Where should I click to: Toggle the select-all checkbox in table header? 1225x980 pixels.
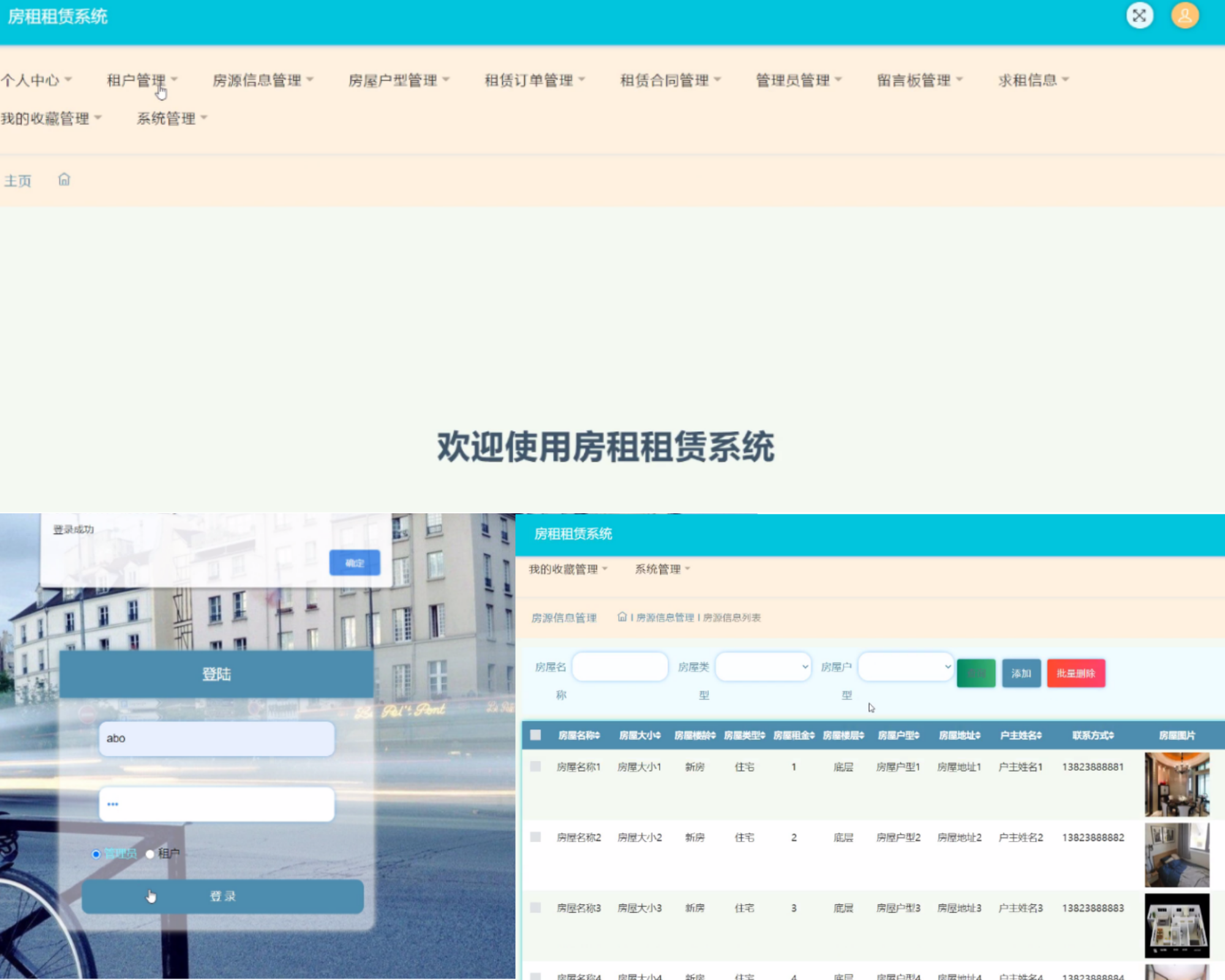coord(535,735)
